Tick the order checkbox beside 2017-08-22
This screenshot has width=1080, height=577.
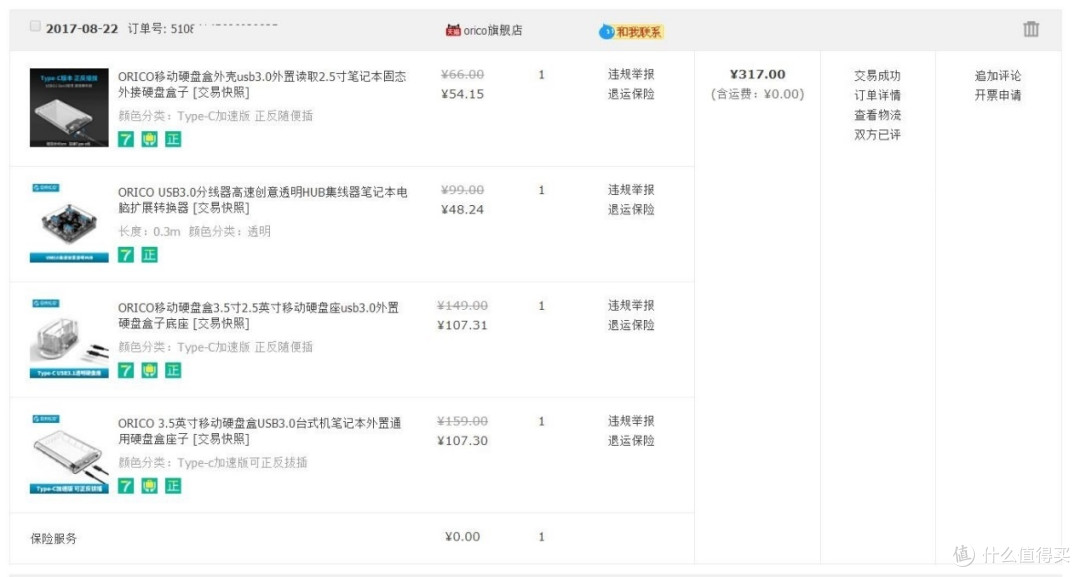[x=35, y=26]
